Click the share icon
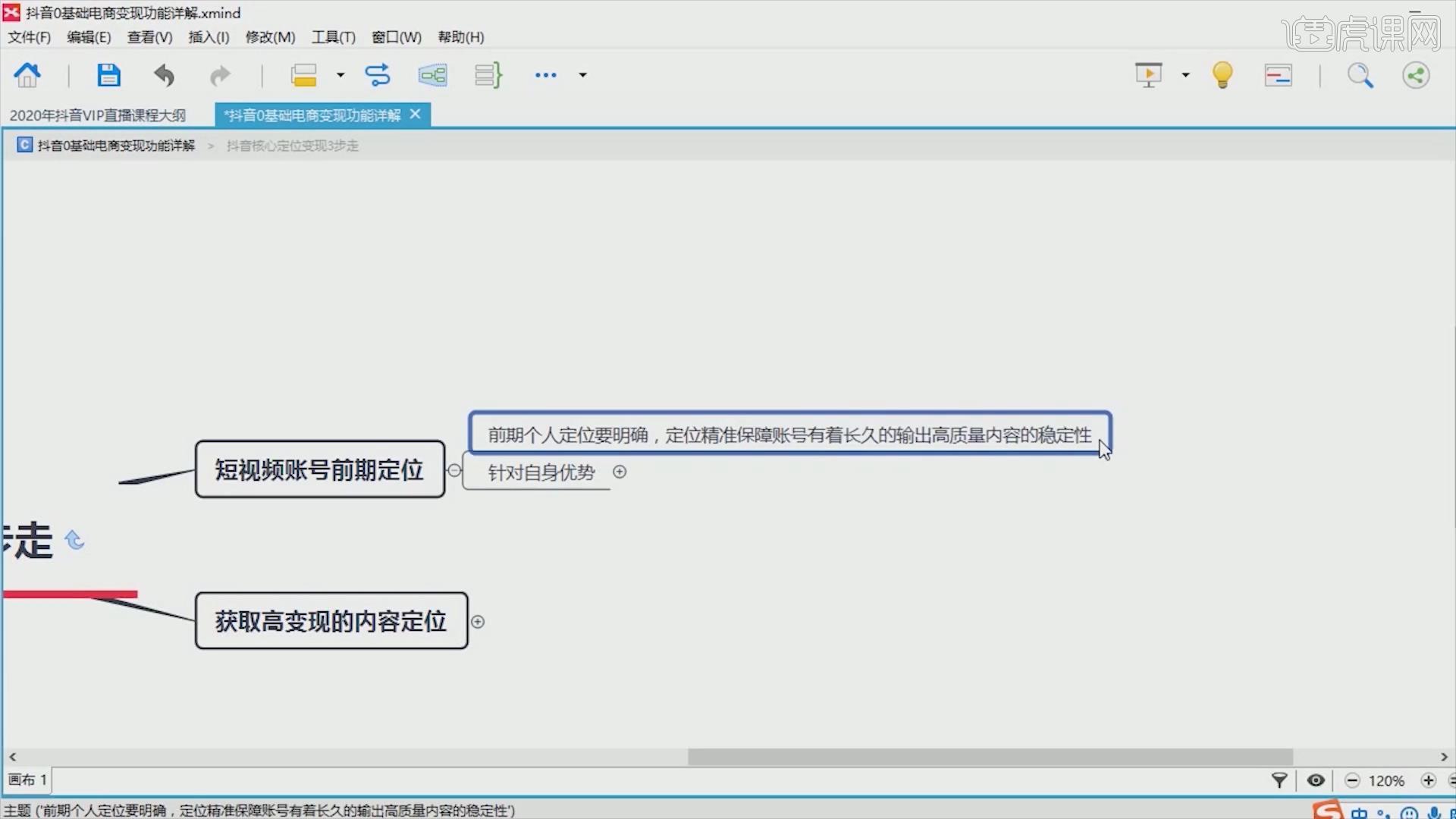 (1416, 75)
